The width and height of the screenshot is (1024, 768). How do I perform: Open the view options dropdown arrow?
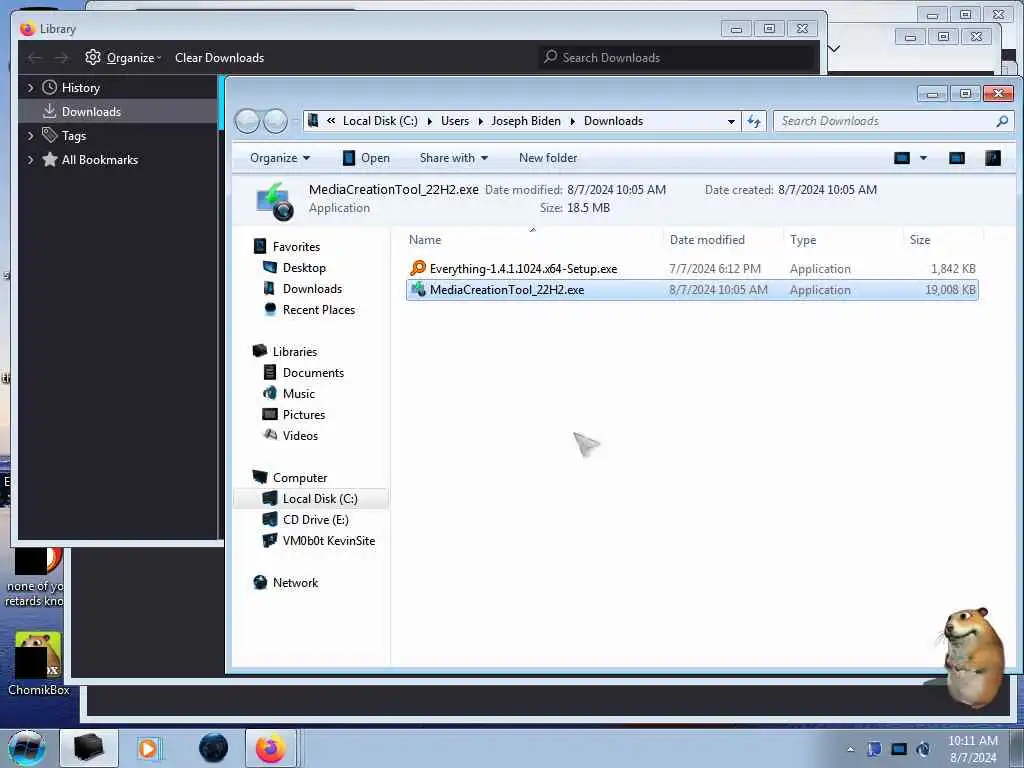coord(923,158)
